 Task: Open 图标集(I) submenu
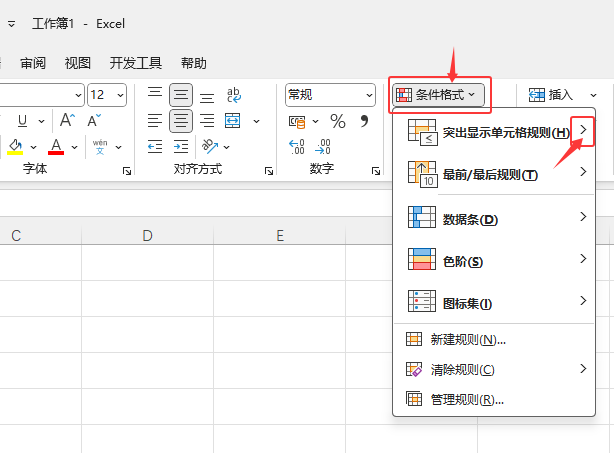494,303
